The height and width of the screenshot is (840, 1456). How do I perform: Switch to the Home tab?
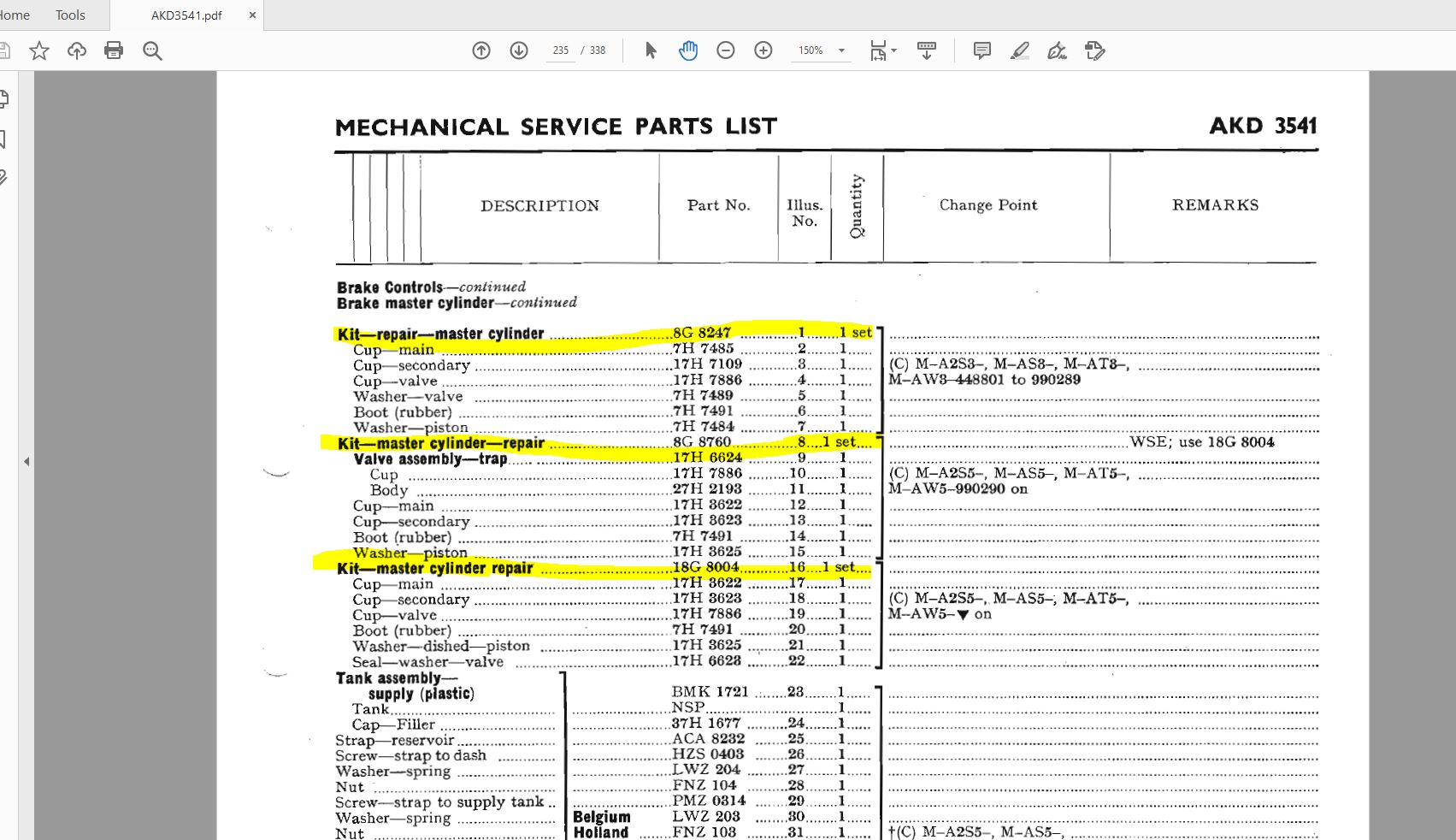(x=15, y=15)
